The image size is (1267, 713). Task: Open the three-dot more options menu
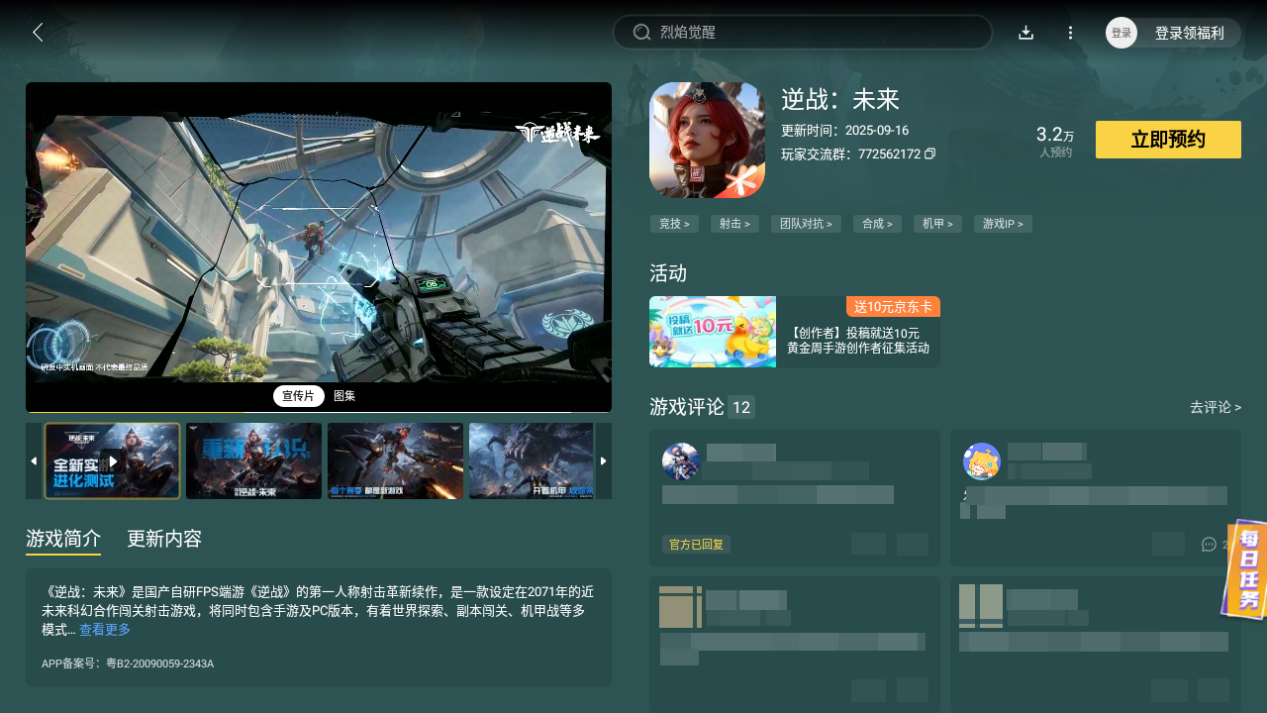1070,33
